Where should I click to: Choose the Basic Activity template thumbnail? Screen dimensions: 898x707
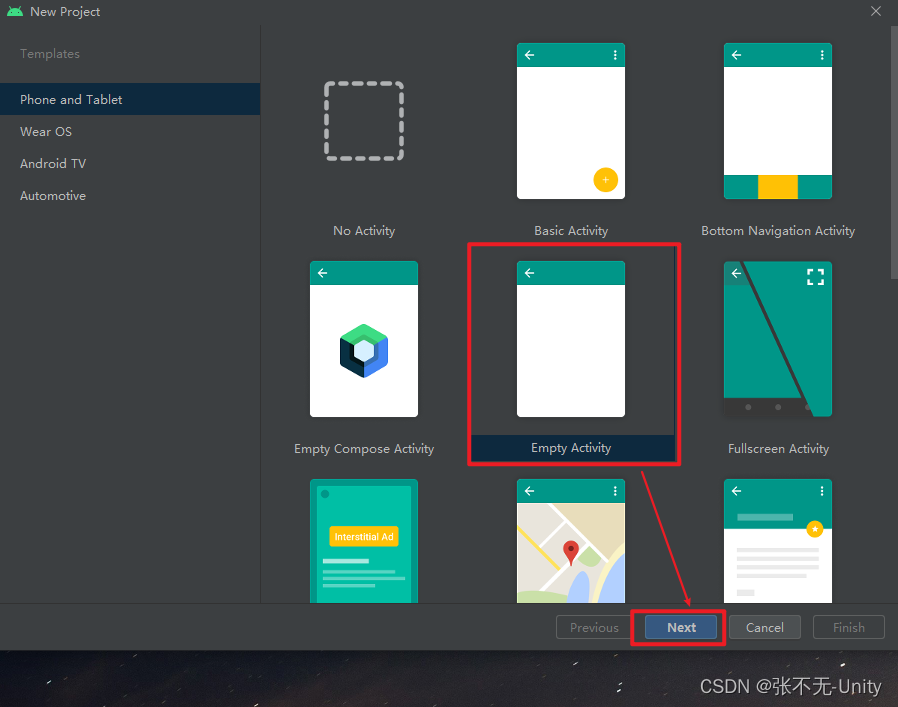(571, 121)
